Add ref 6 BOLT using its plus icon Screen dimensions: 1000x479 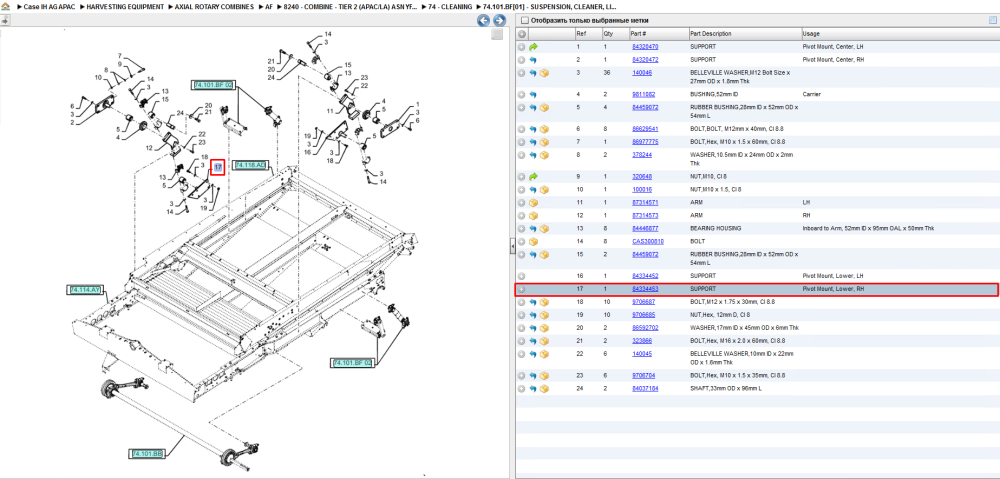coord(522,129)
